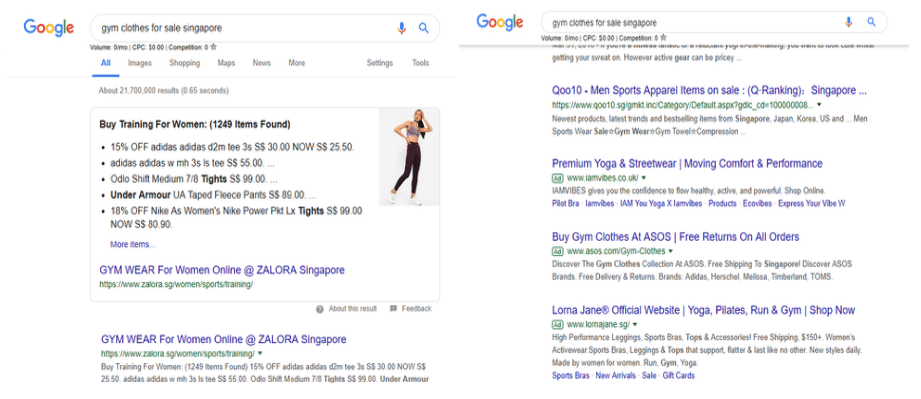The height and width of the screenshot is (399, 921).
Task: Open search Settings menu
Action: pos(379,63)
